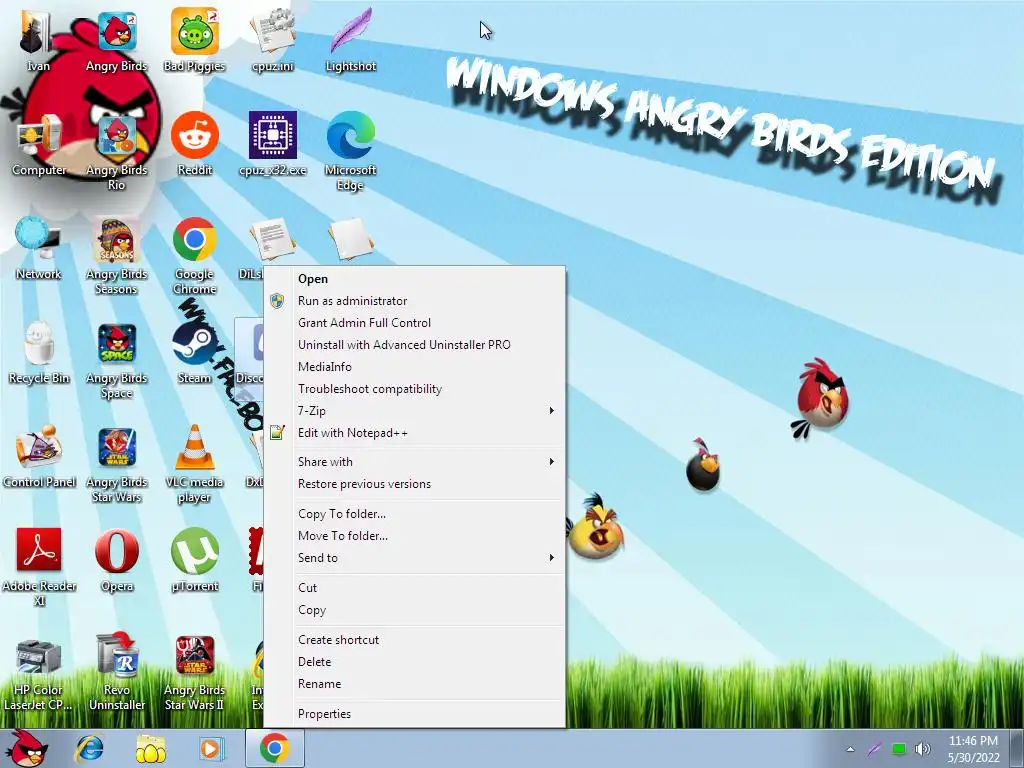Click the Control Panel desktop icon
Viewport: 1024px width, 768px height.
[x=39, y=457]
